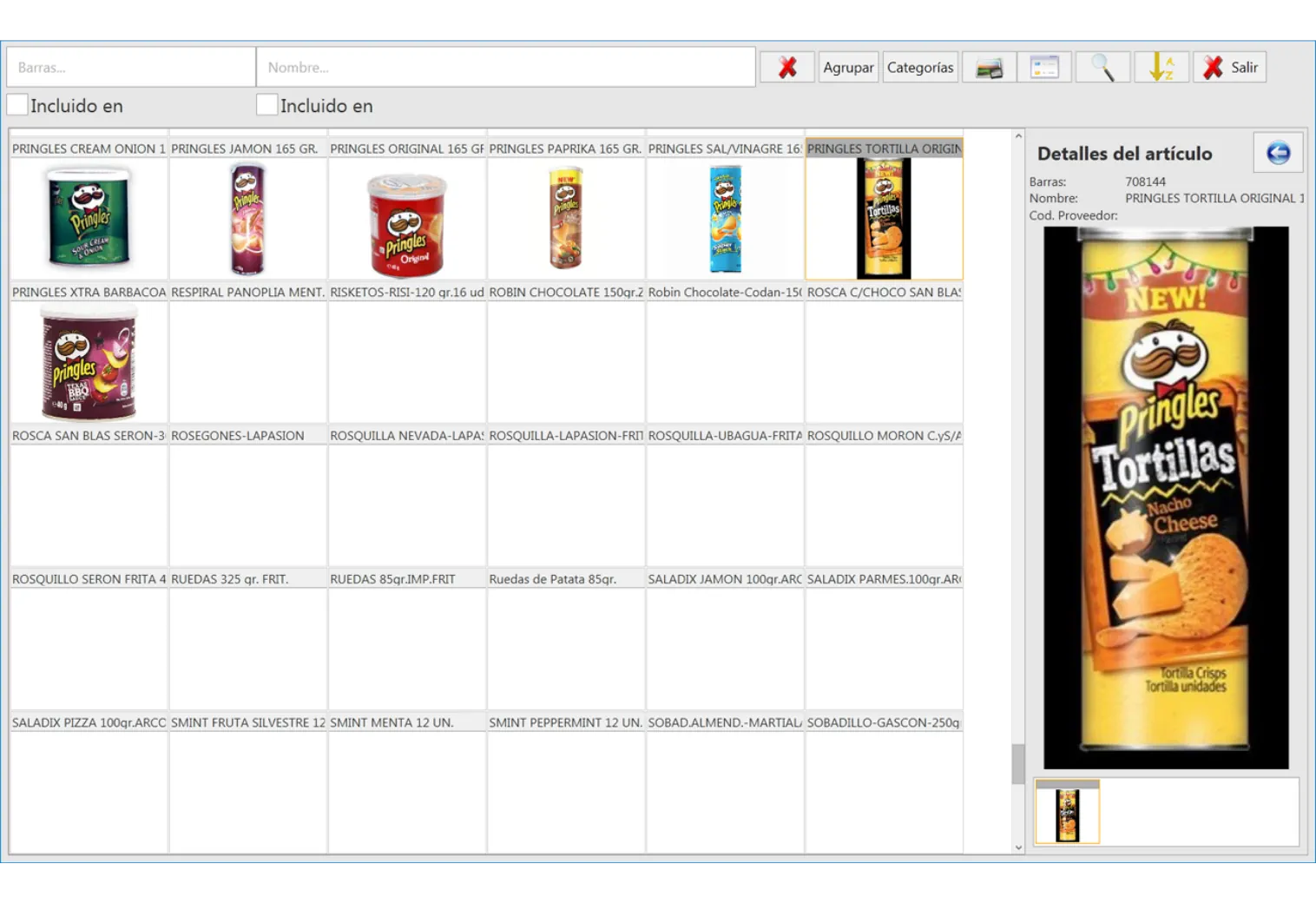Click the picture gallery toolbar icon
Viewport: 1316px width, 903px height.
[x=989, y=68]
